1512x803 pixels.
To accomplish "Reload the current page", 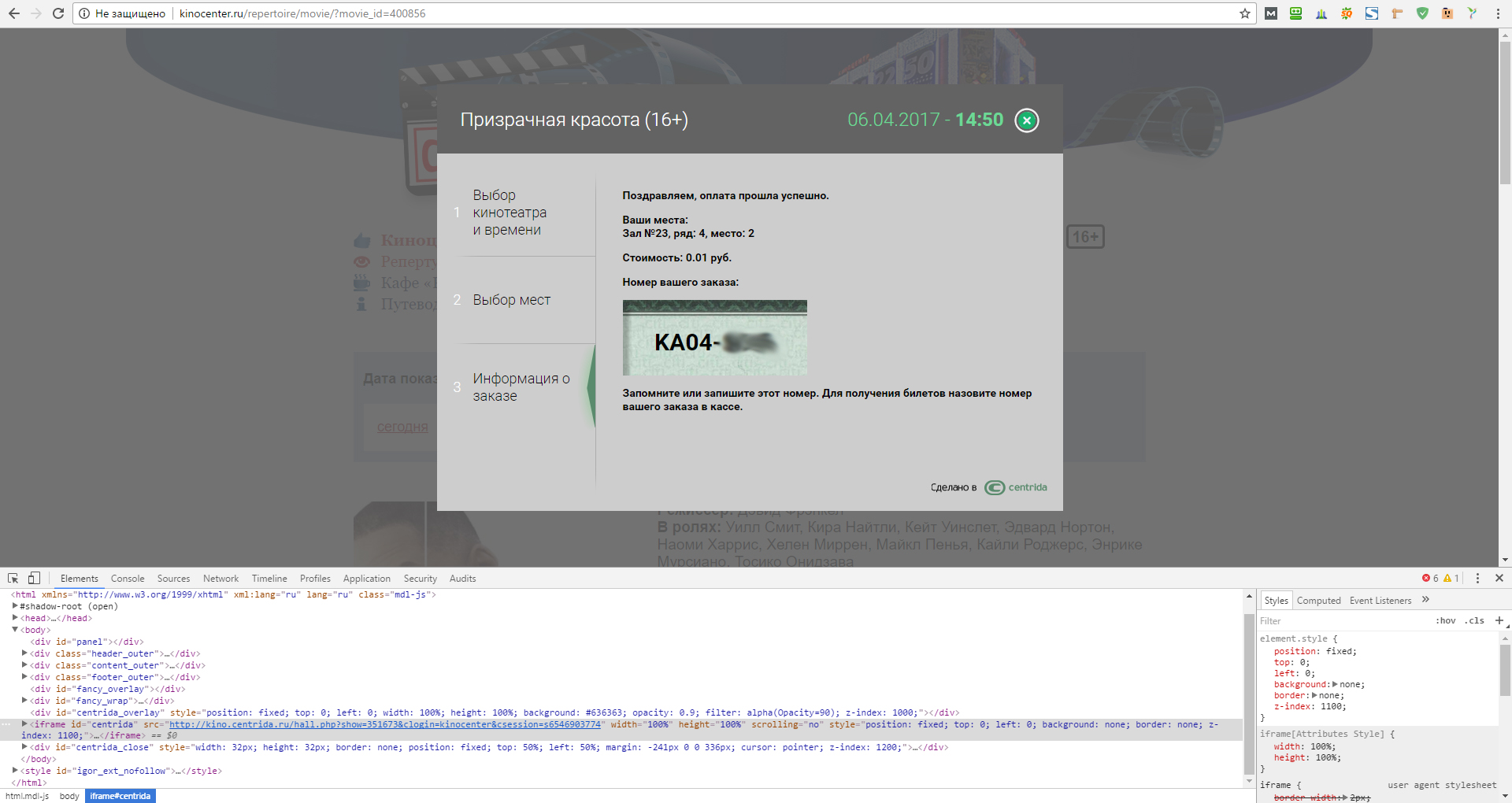I will pyautogui.click(x=57, y=13).
